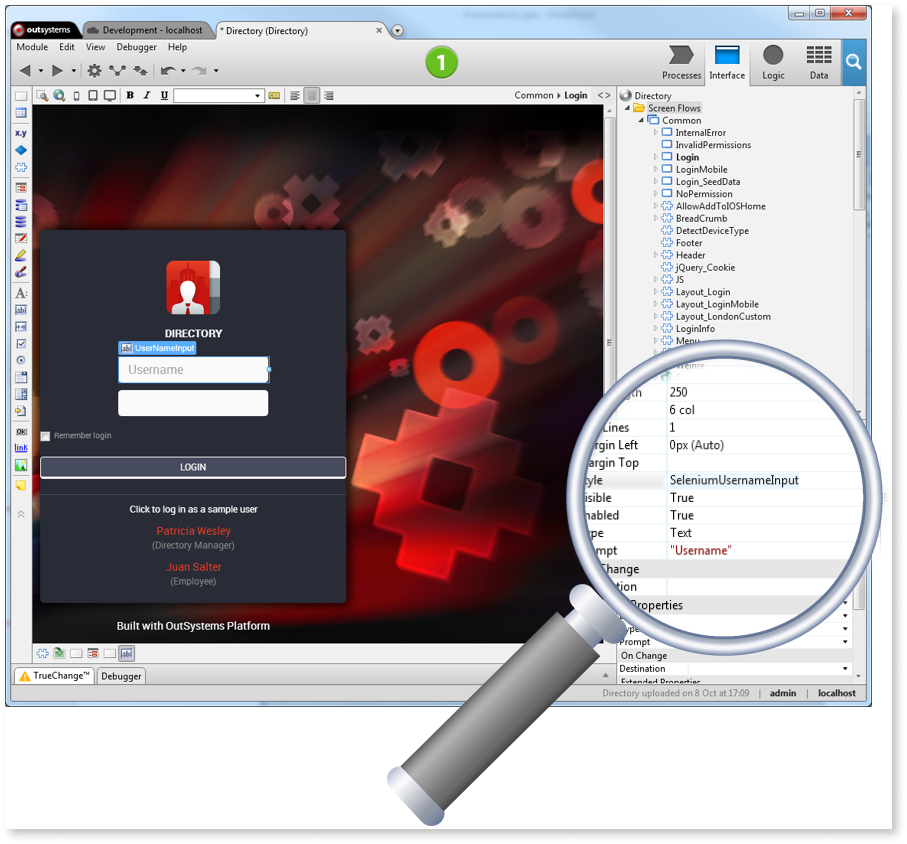Image resolution: width=907 pixels, height=844 pixels.
Task: Toggle italic formatting in the style toolbar
Action: pos(145,95)
